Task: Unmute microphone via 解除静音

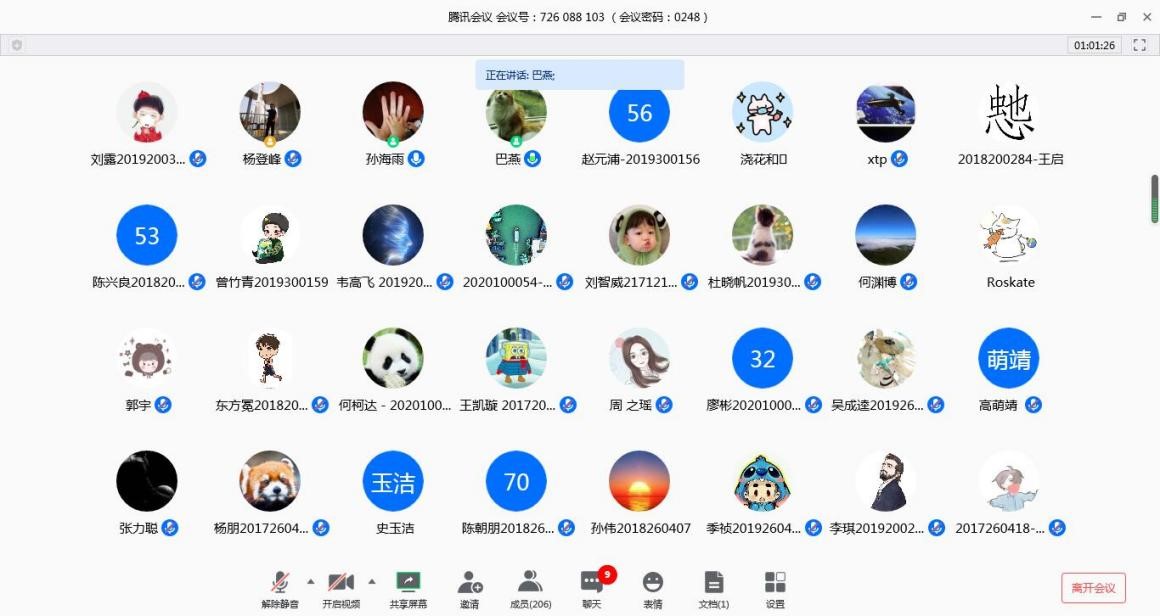Action: (x=281, y=588)
